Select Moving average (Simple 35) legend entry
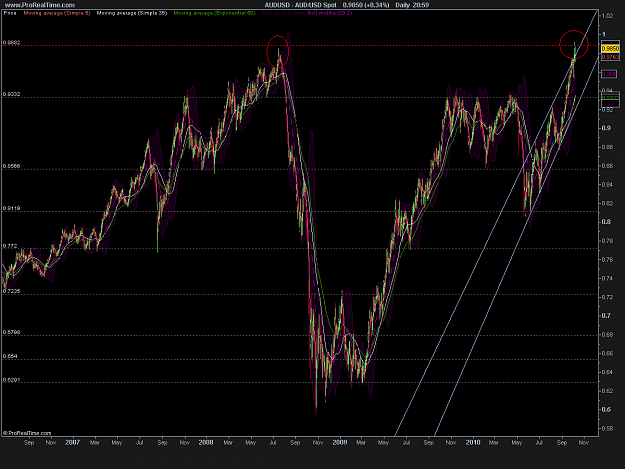625x469 pixels. (132, 13)
